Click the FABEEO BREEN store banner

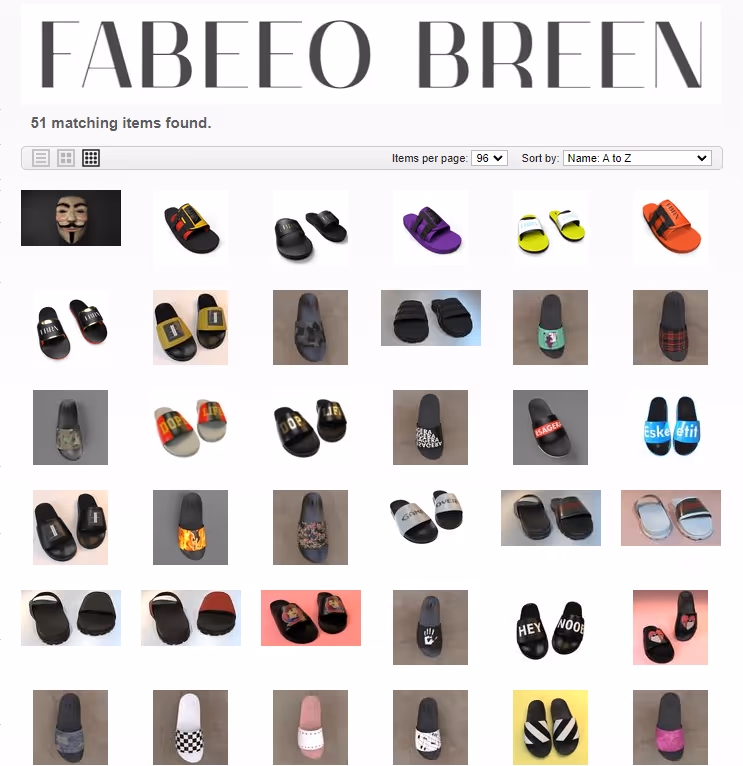coord(371,54)
